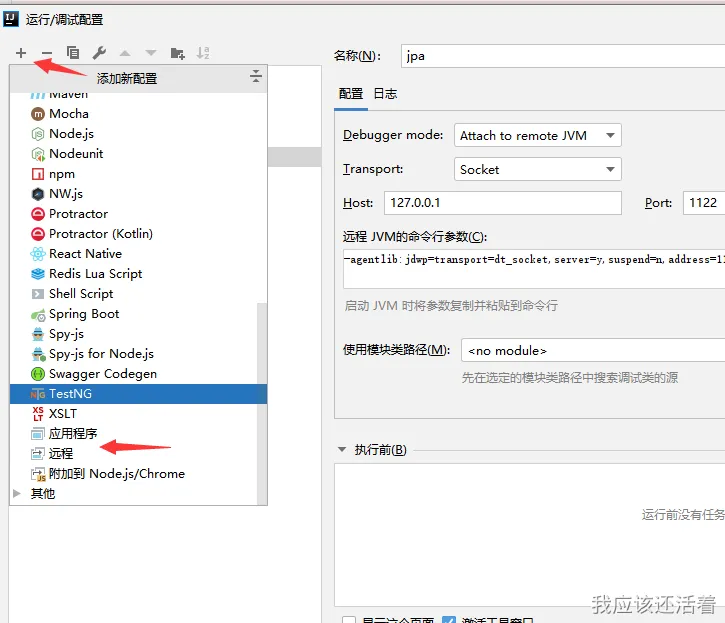Remove the configuration with the minus icon
The height and width of the screenshot is (623, 725).
[x=47, y=53]
